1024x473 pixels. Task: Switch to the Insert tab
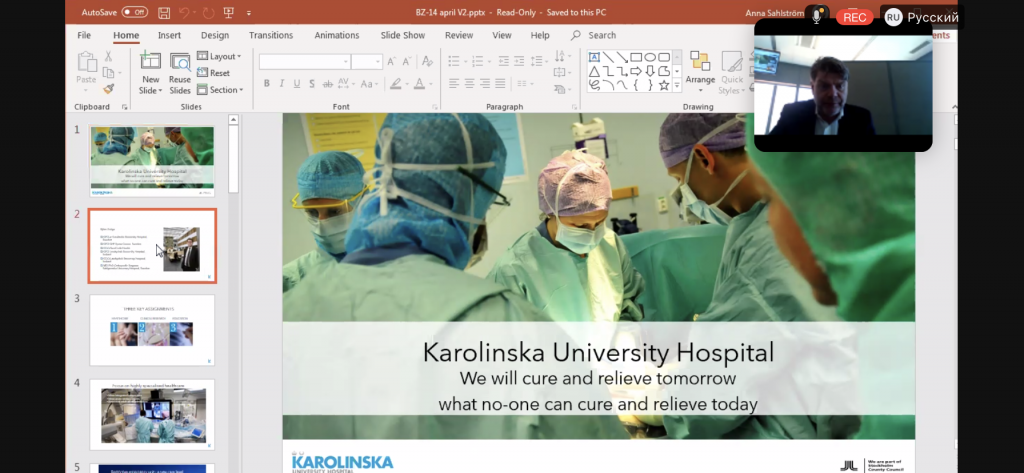[169, 35]
